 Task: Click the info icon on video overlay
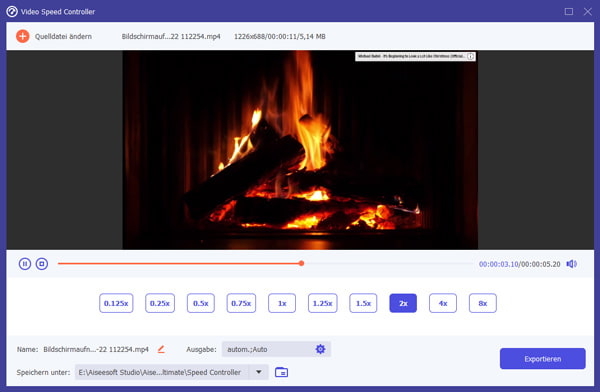(x=470, y=57)
